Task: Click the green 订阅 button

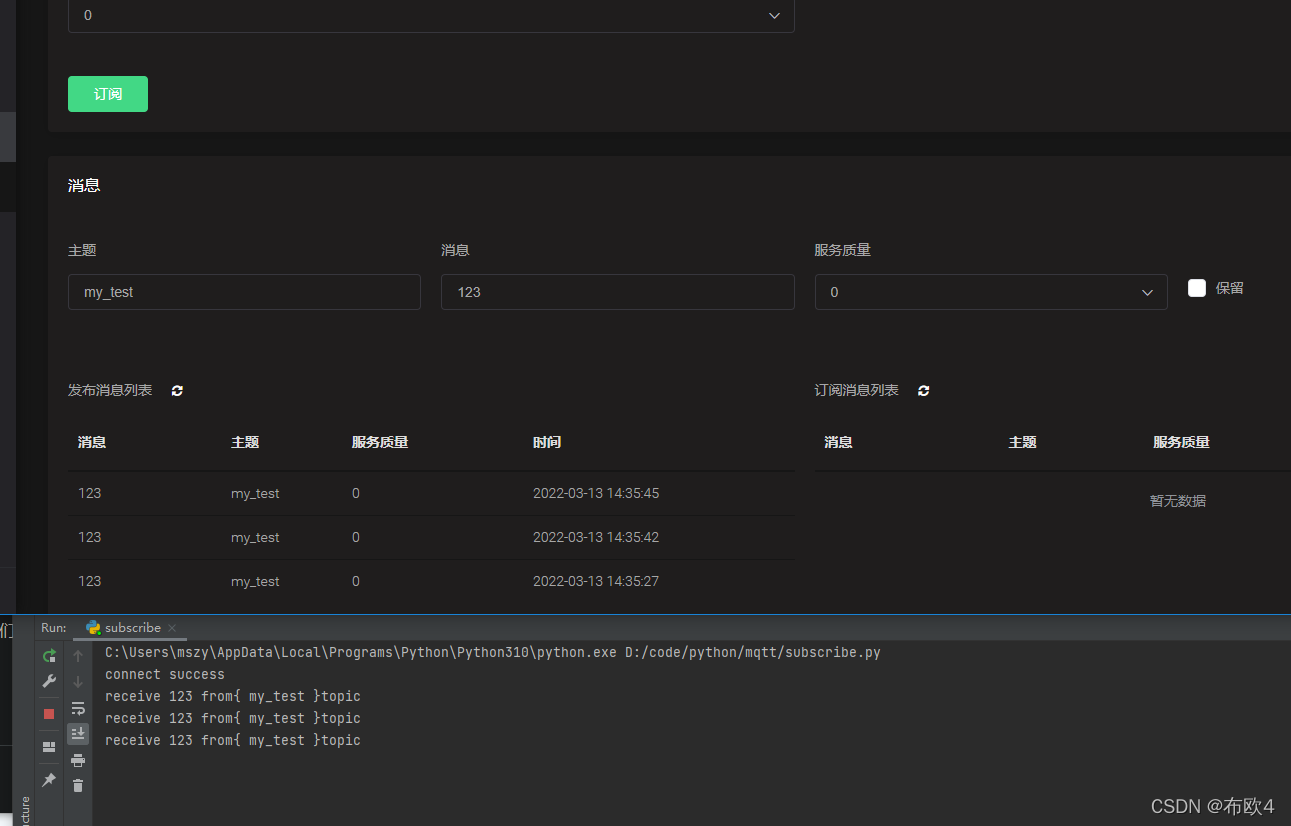Action: (108, 94)
